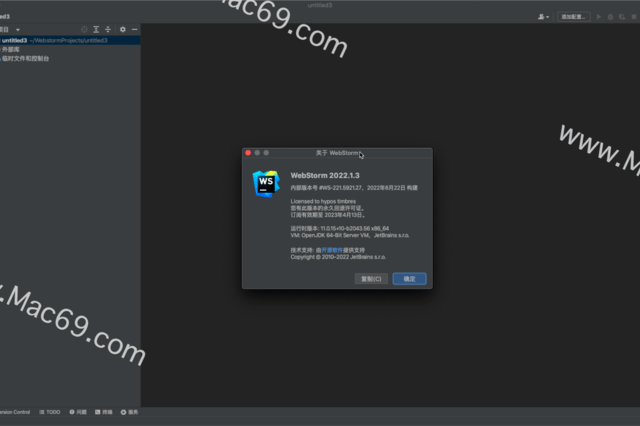Open the TODO tool window tab

tap(49, 412)
